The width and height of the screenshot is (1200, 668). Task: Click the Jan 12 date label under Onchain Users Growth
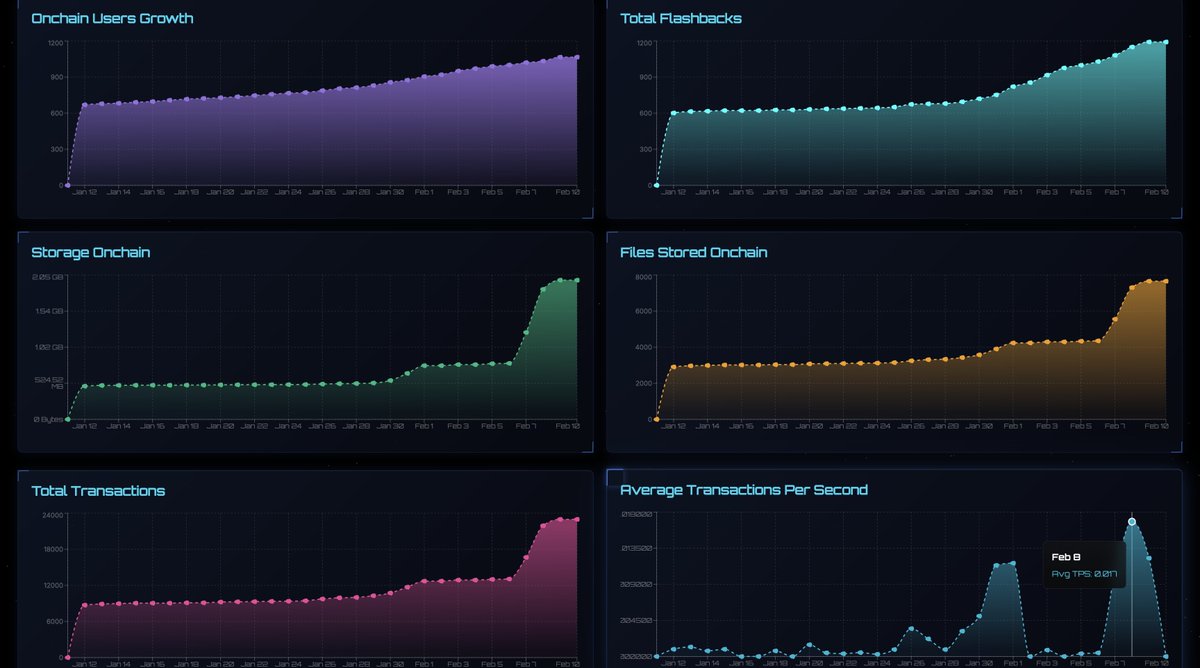pyautogui.click(x=84, y=192)
